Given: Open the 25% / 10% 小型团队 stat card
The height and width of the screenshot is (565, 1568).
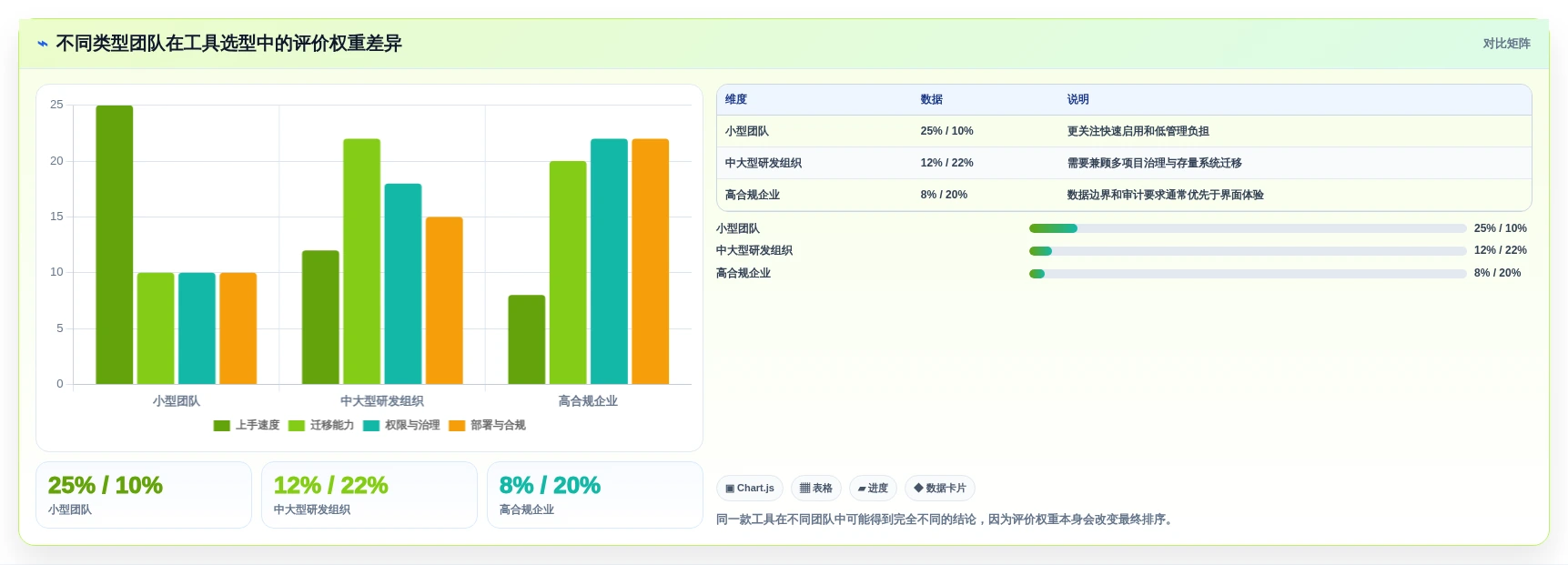Looking at the screenshot, I should pos(144,495).
